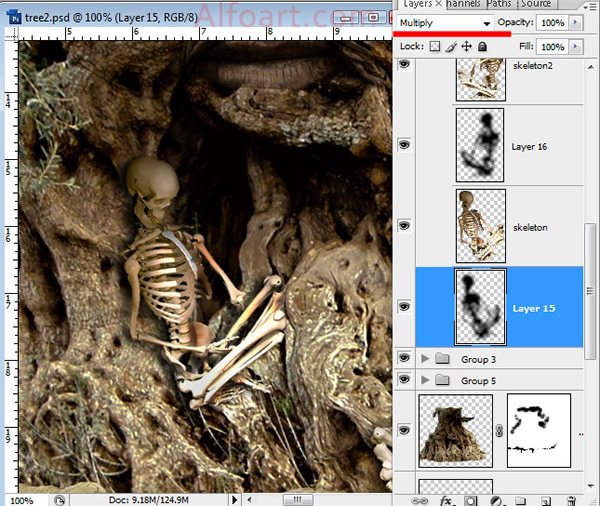Image resolution: width=600 pixels, height=506 pixels.
Task: Click the Fill percentage field
Action: point(550,46)
